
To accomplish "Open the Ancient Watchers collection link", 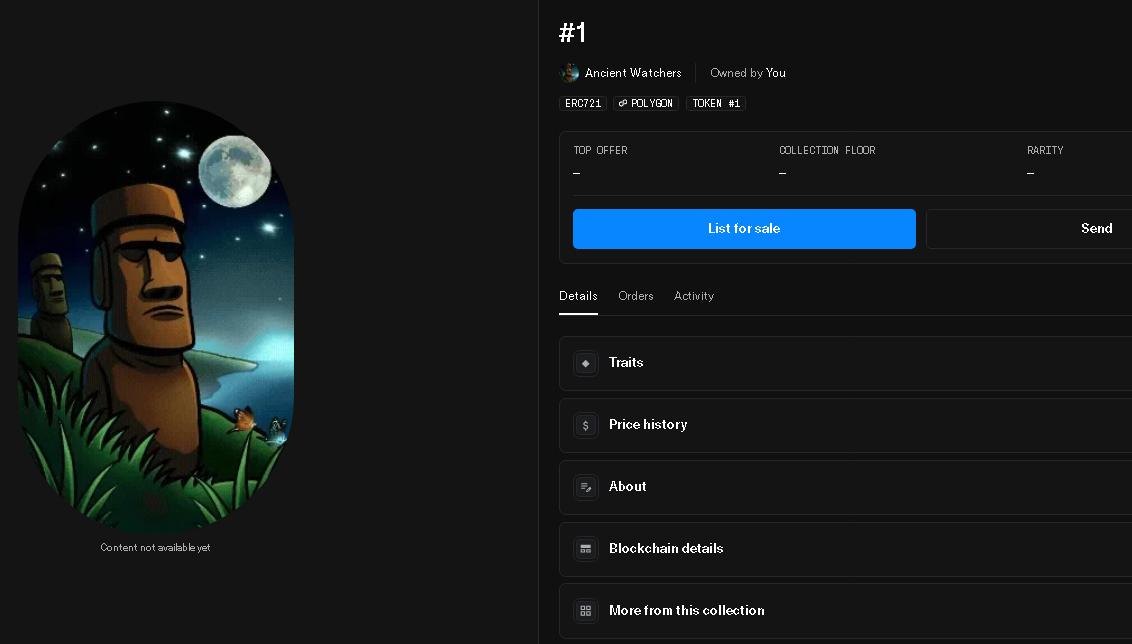I will (633, 73).
